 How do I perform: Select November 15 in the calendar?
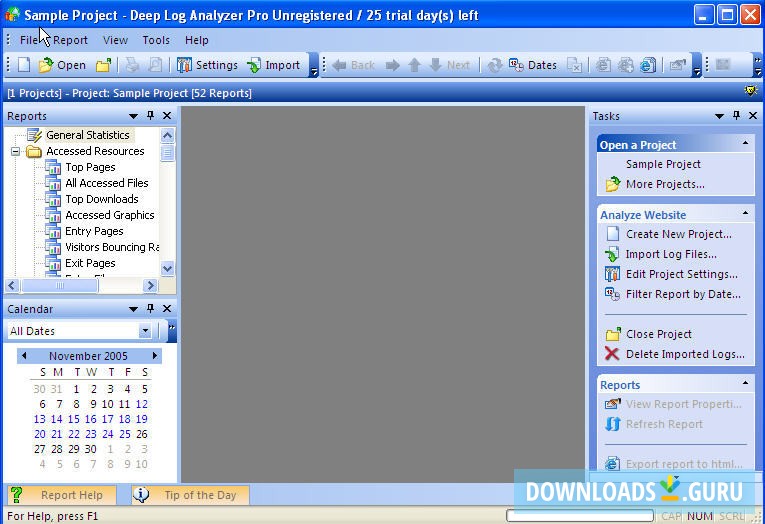74,419
